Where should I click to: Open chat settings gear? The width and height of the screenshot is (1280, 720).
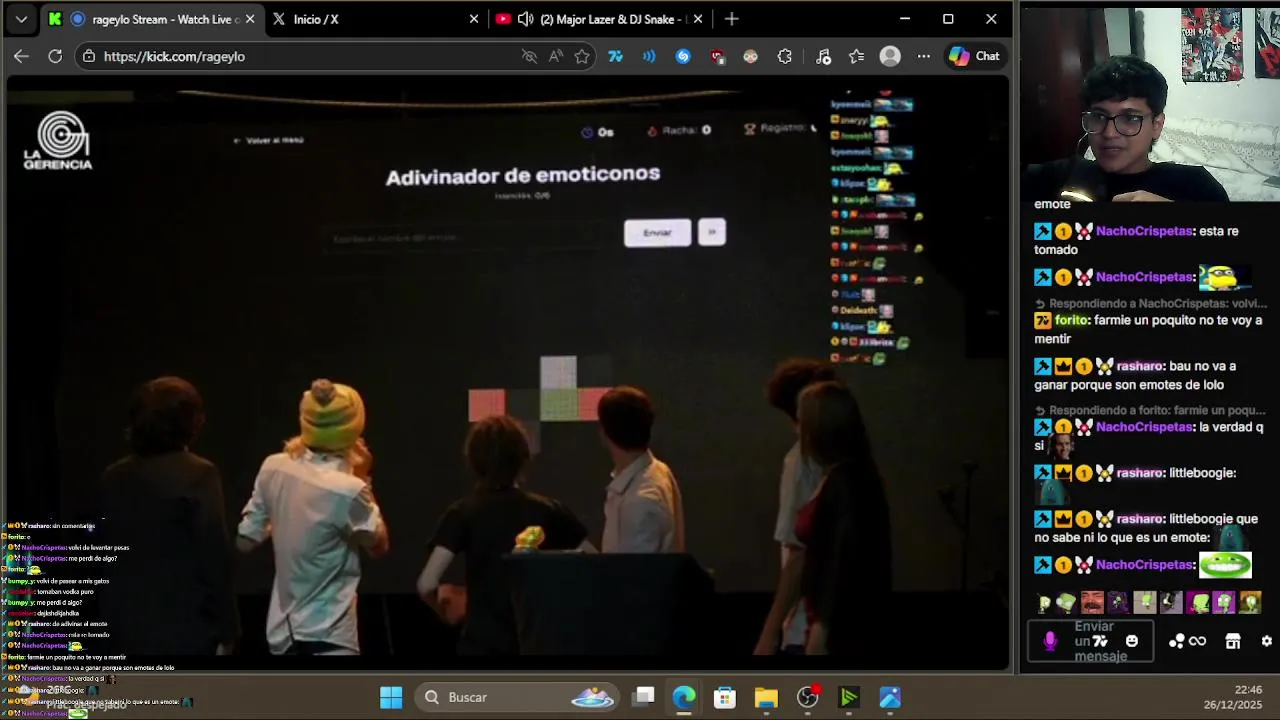pos(1267,641)
